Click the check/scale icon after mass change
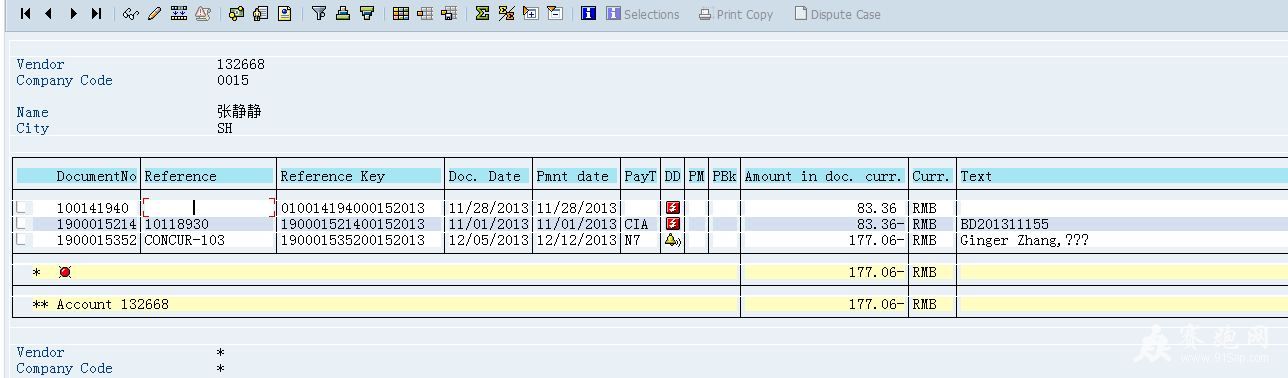The width and height of the screenshot is (1288, 378). [x=203, y=13]
